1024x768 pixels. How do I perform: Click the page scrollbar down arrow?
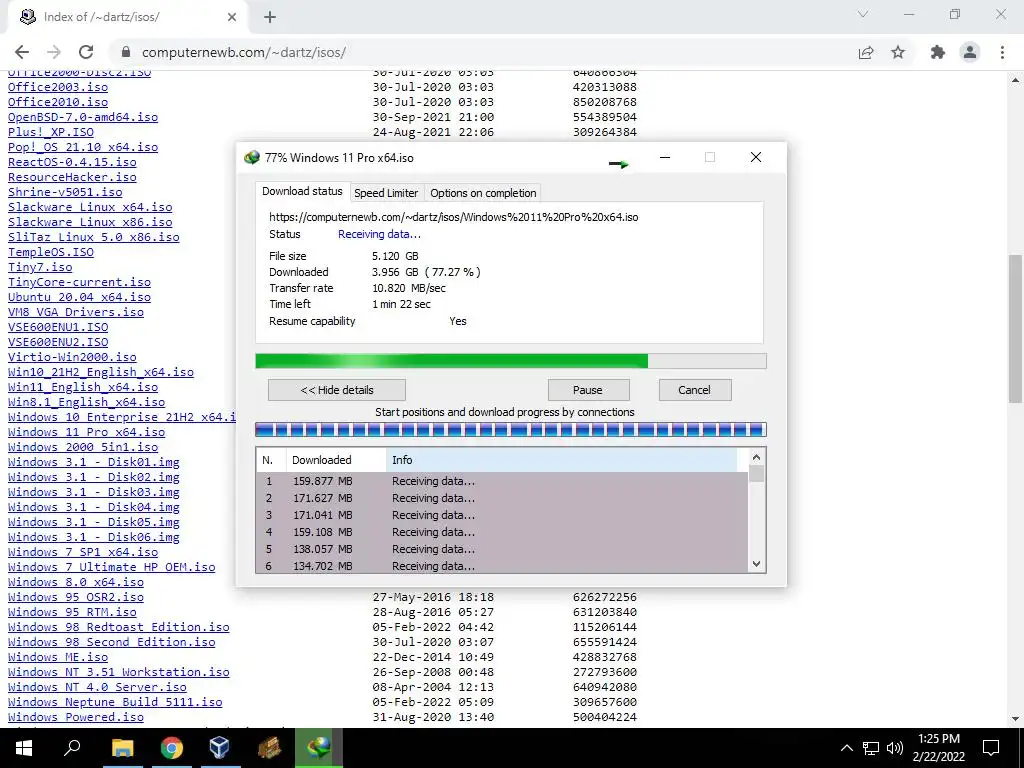click(1016, 719)
